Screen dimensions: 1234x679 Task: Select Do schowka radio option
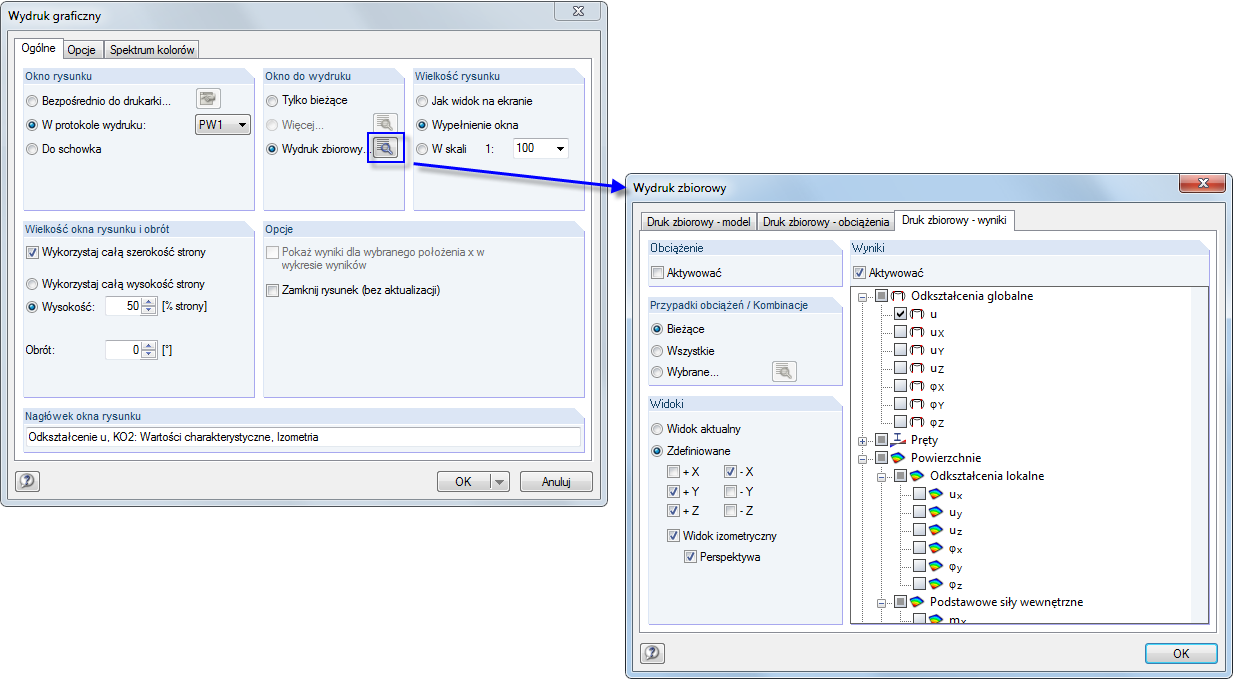33,149
